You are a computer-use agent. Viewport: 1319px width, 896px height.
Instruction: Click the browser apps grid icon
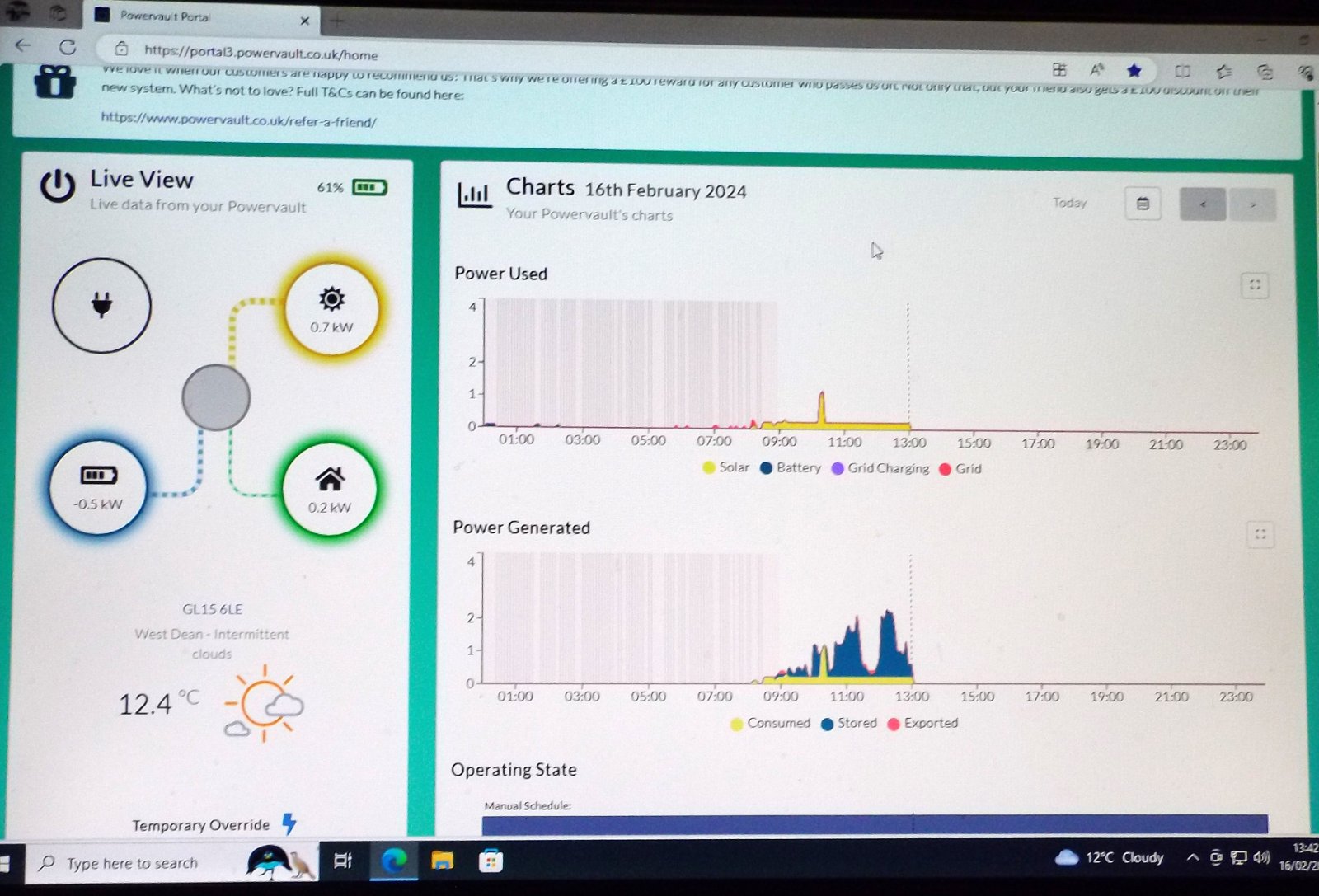coord(1059,69)
